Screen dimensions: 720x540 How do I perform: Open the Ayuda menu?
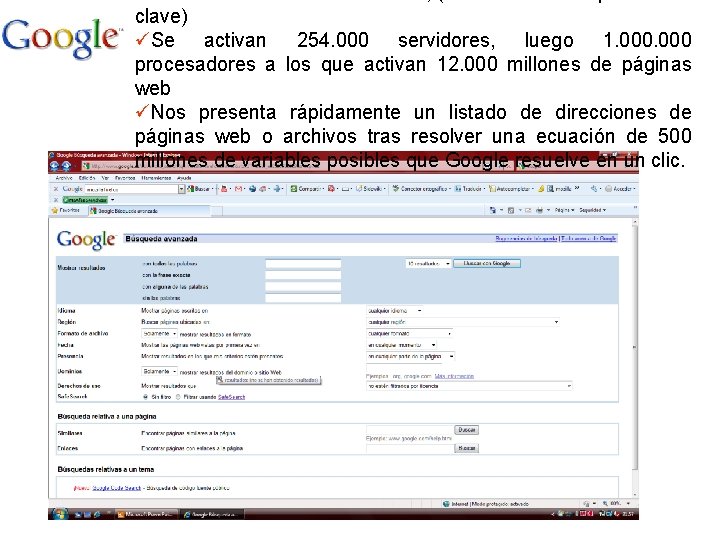coord(184,178)
